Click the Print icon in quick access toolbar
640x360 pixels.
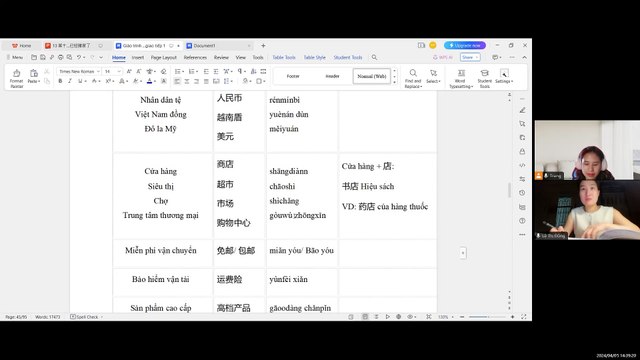60,58
